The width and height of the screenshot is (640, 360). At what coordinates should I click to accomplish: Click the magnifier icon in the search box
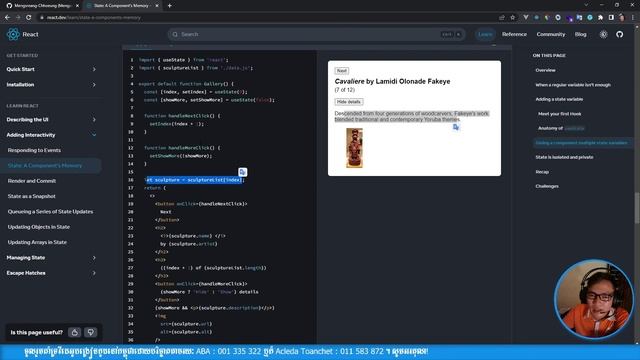click(175, 34)
